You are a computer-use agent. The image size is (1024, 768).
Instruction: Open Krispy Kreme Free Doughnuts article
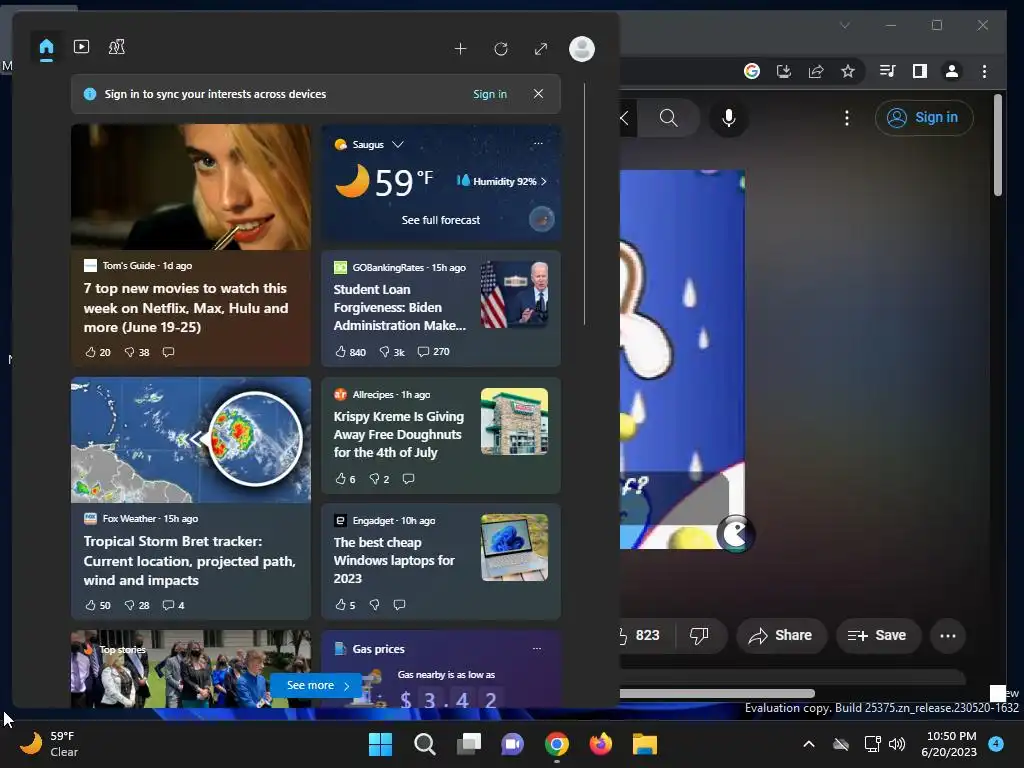pos(398,434)
